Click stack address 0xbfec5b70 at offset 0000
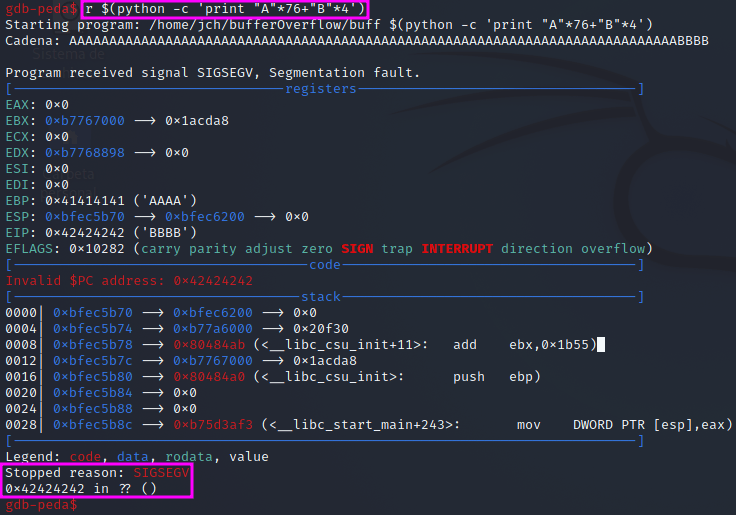This screenshot has height=515, width=736. [x=93, y=313]
